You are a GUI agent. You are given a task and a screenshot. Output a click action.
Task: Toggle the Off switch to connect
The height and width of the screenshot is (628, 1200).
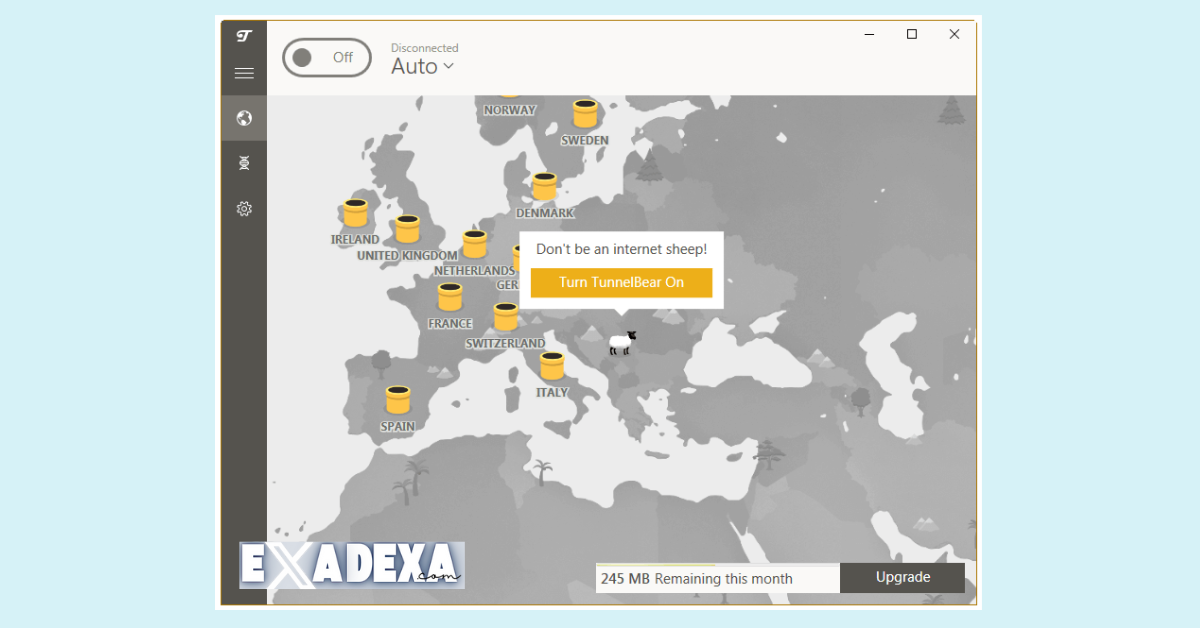click(x=326, y=57)
